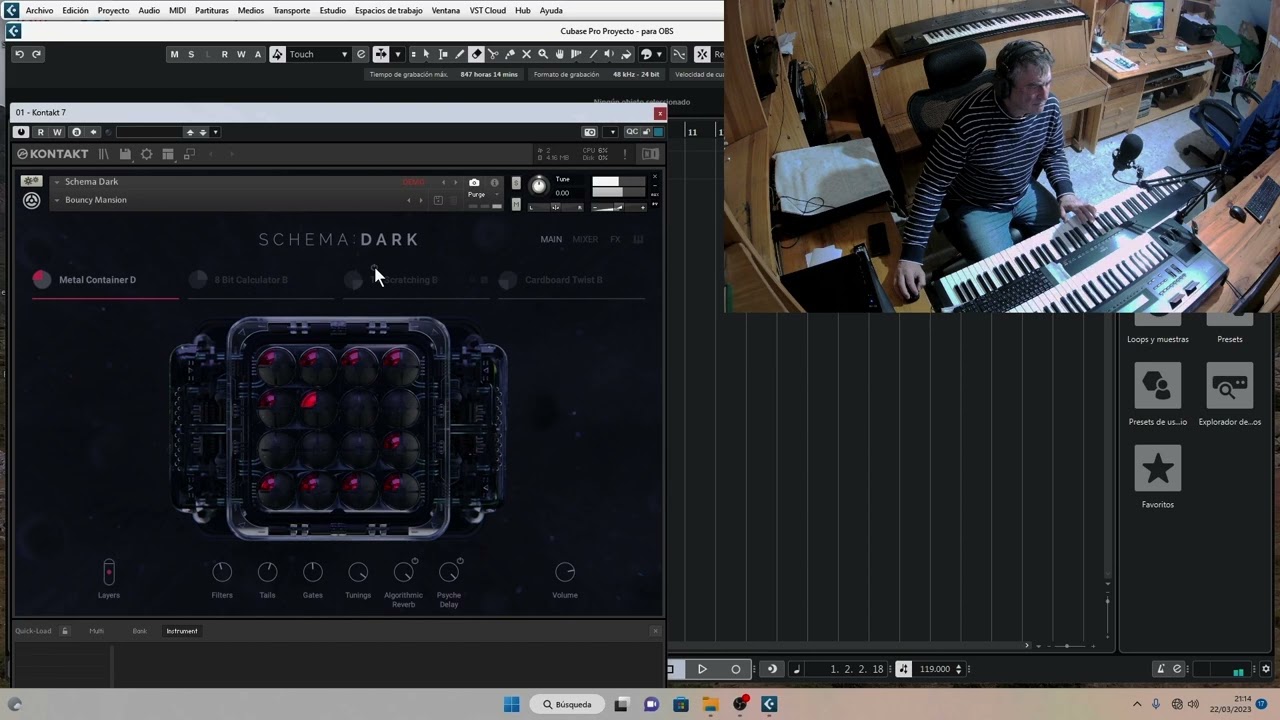Open Archivo menu

(39, 10)
